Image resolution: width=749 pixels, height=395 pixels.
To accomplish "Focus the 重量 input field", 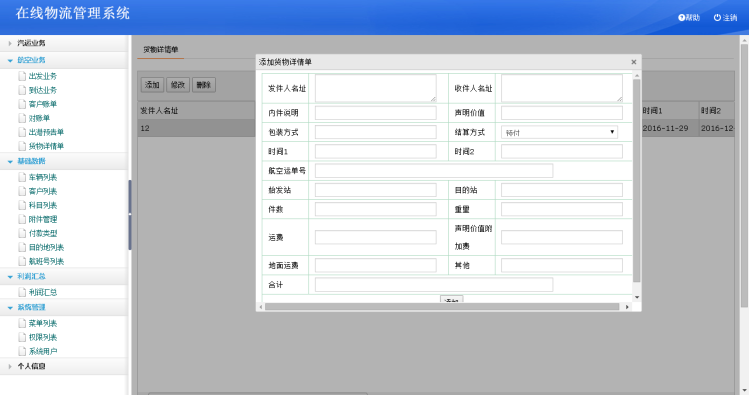I will tap(562, 209).
